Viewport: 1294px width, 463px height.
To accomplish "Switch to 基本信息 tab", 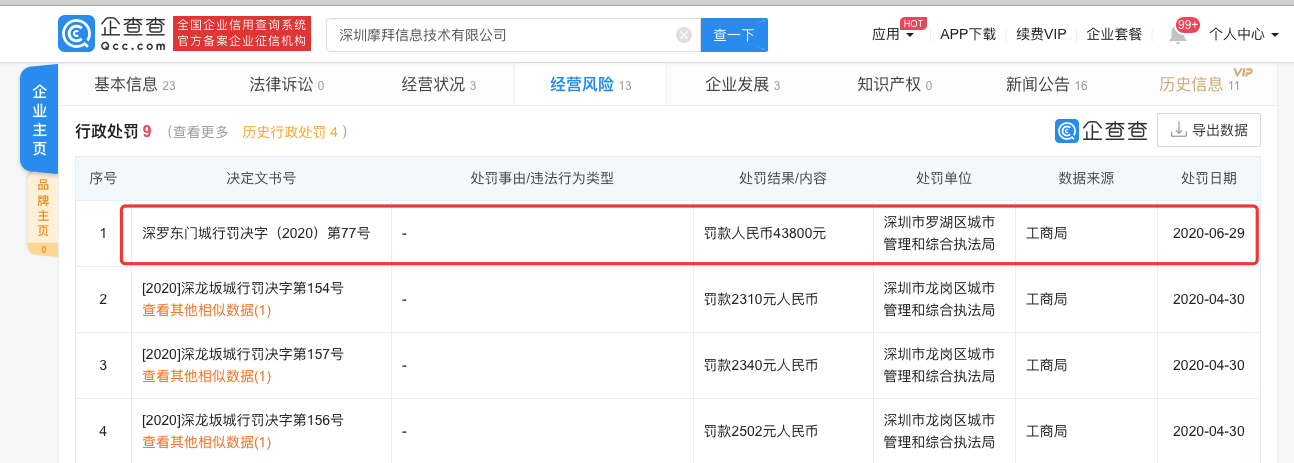I will (x=134, y=85).
